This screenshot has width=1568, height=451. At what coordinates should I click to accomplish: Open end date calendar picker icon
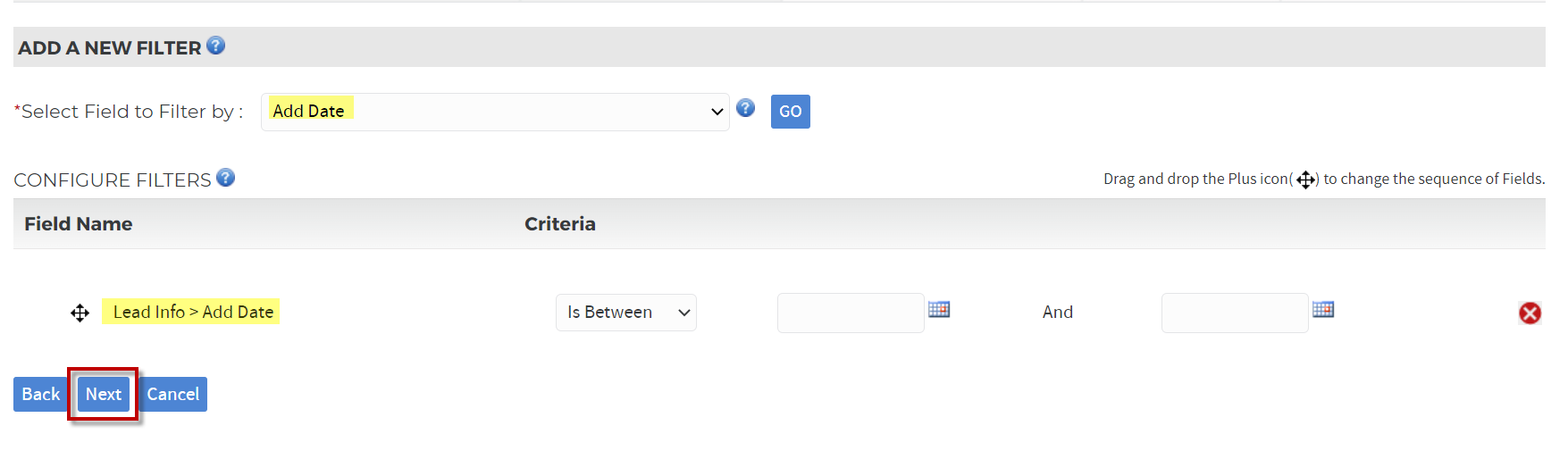[1323, 309]
